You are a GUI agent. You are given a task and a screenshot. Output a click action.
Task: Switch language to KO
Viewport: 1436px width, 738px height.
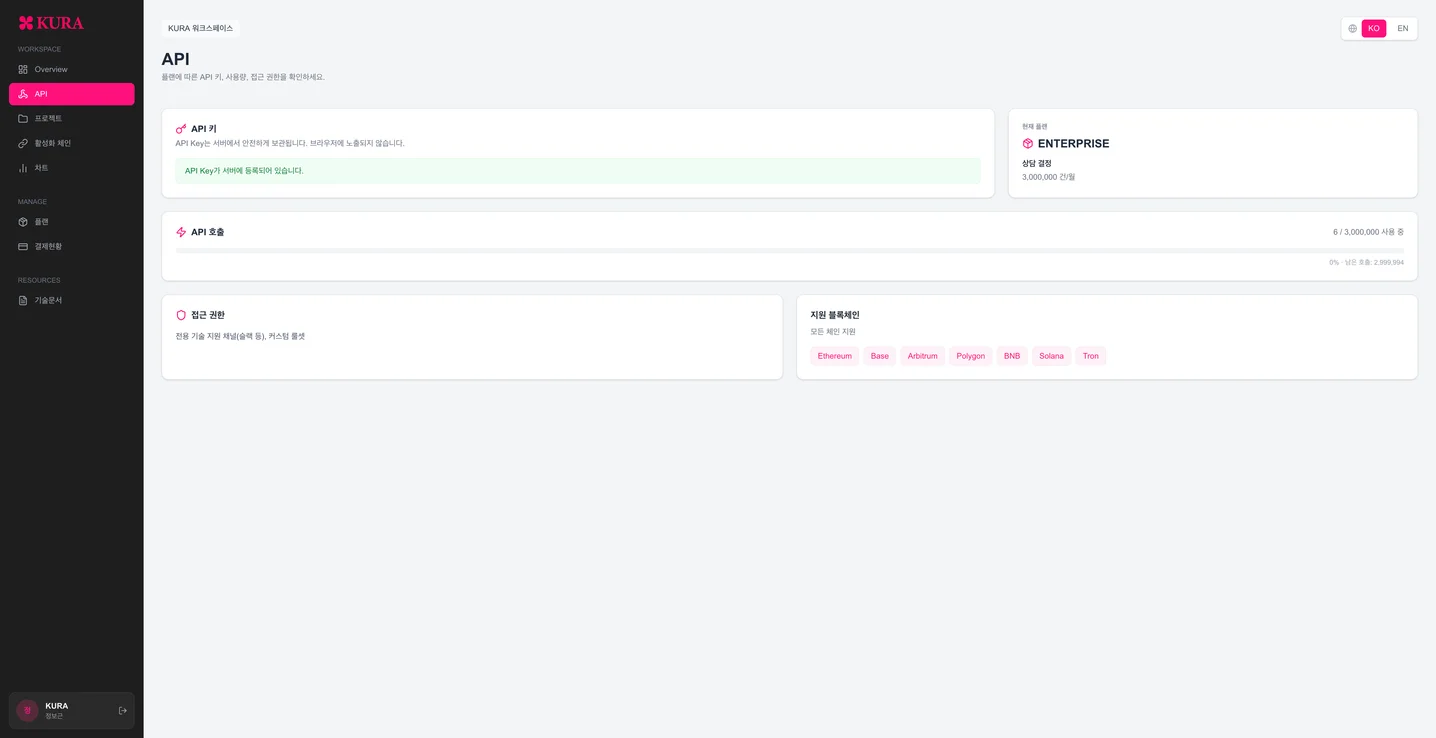pyautogui.click(x=1374, y=28)
